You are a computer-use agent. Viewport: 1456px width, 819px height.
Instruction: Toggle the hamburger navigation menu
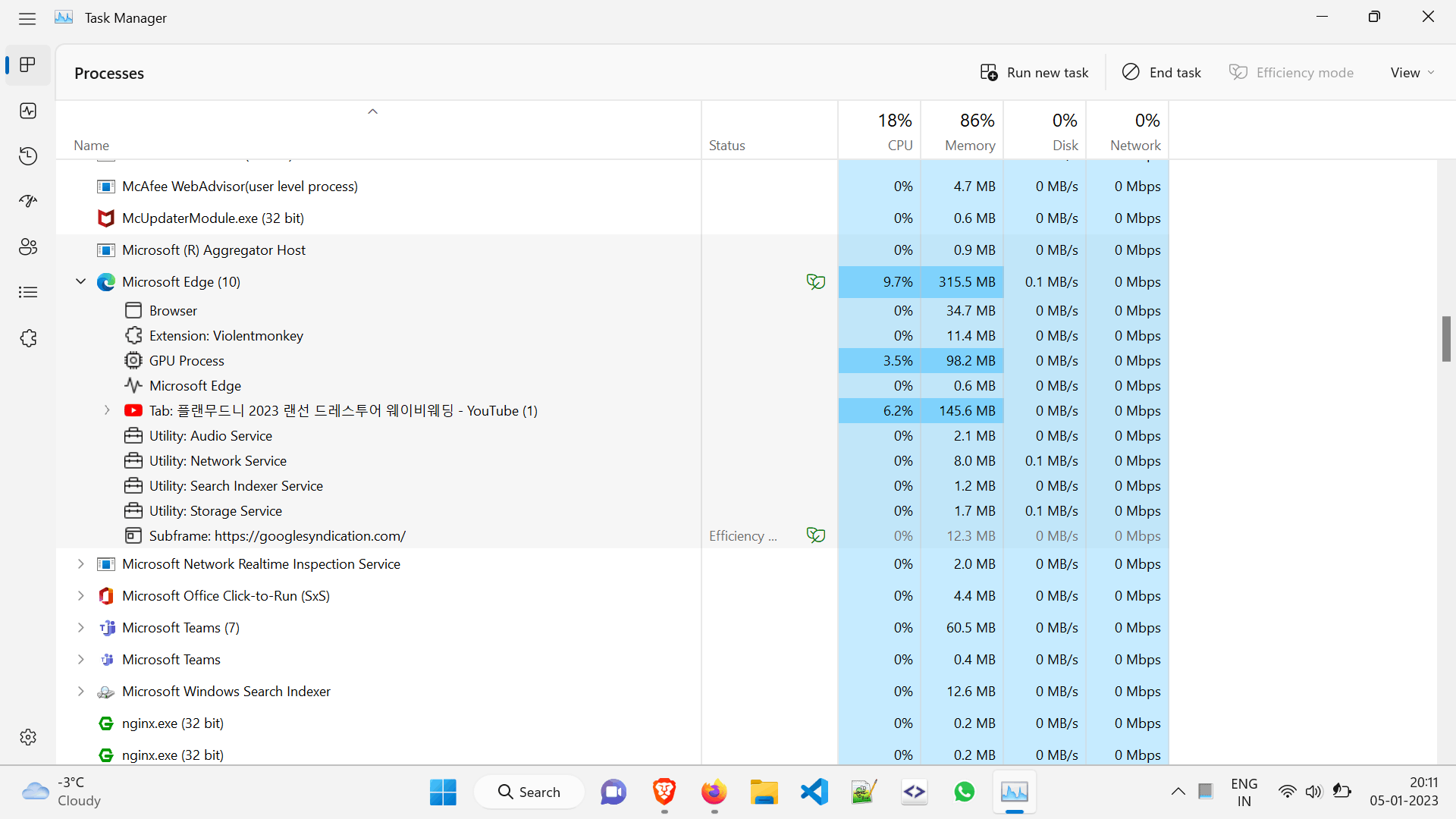[x=27, y=18]
